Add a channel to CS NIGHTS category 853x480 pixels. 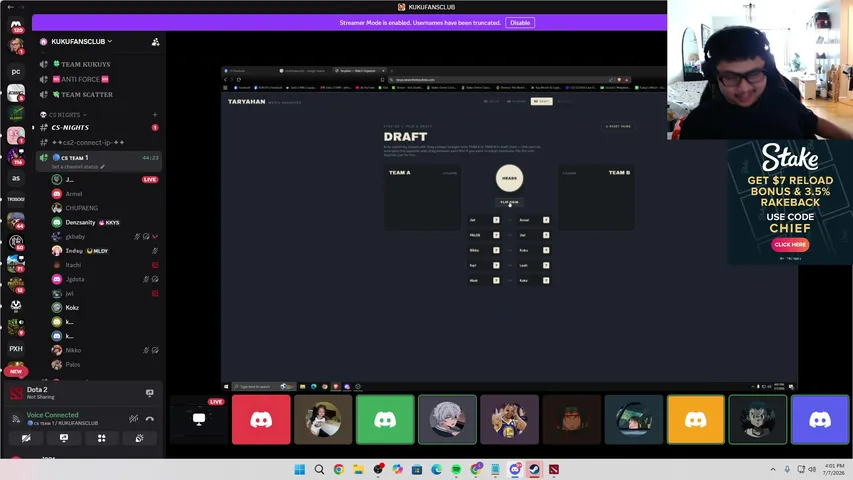(155, 115)
